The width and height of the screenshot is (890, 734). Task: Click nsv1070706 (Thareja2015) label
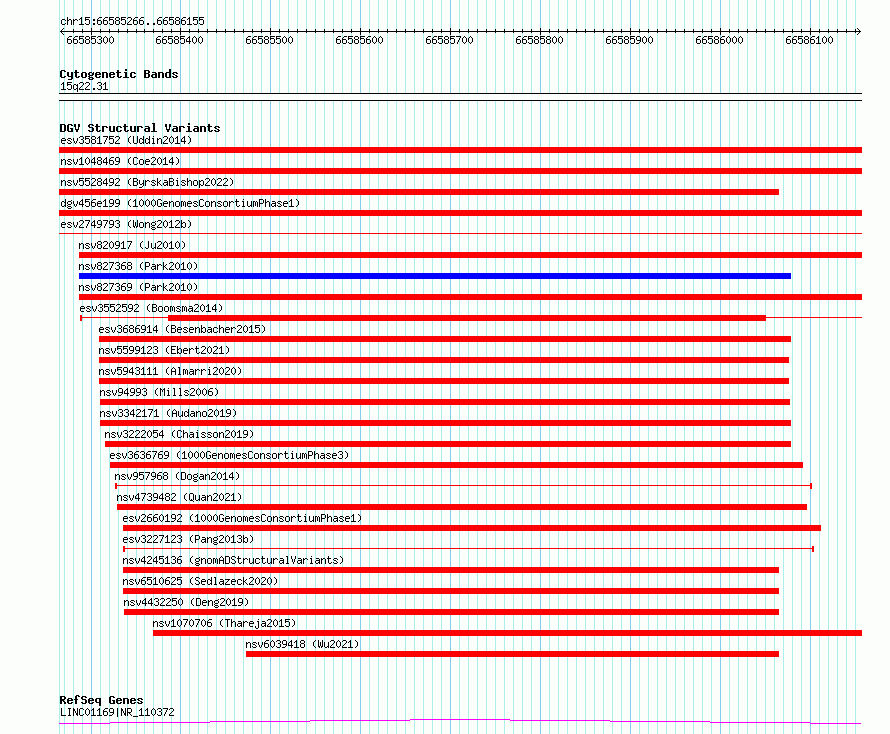(x=224, y=623)
